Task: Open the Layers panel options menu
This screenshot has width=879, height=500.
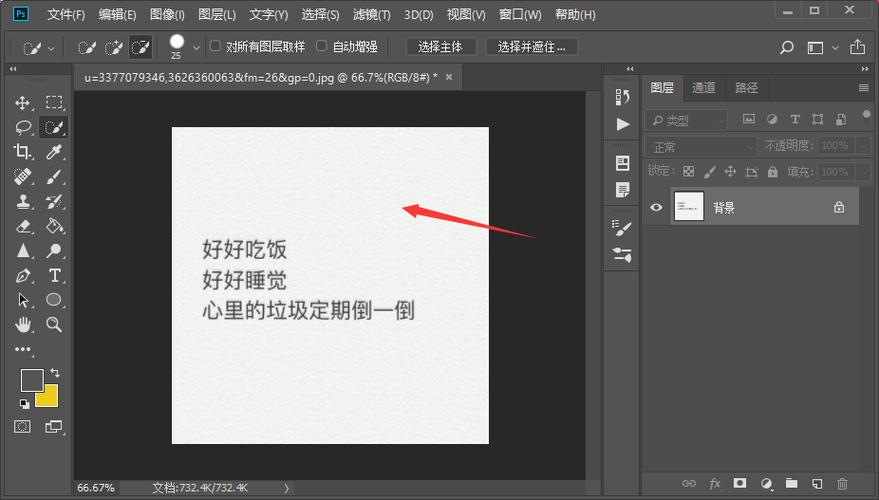Action: 863,87
